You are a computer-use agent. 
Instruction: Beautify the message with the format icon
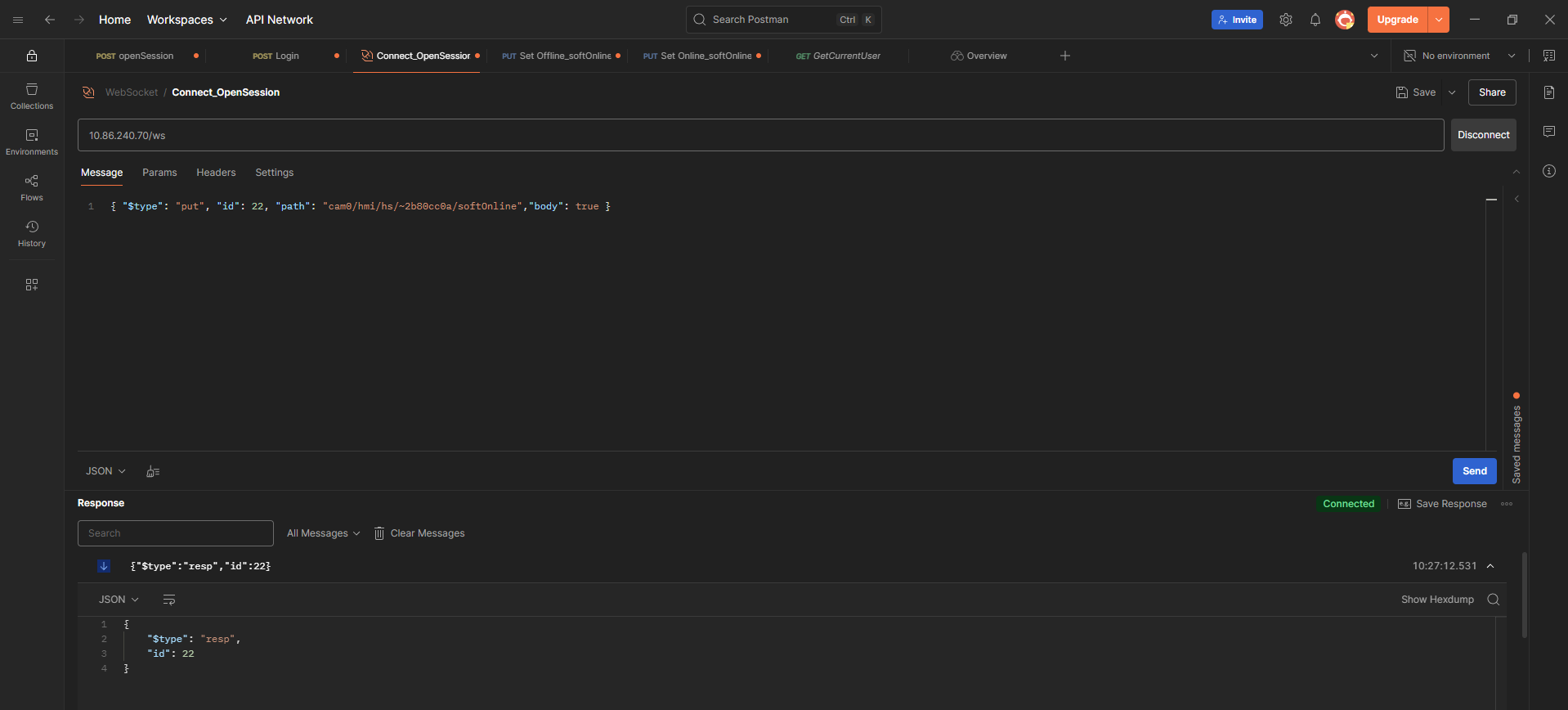153,471
